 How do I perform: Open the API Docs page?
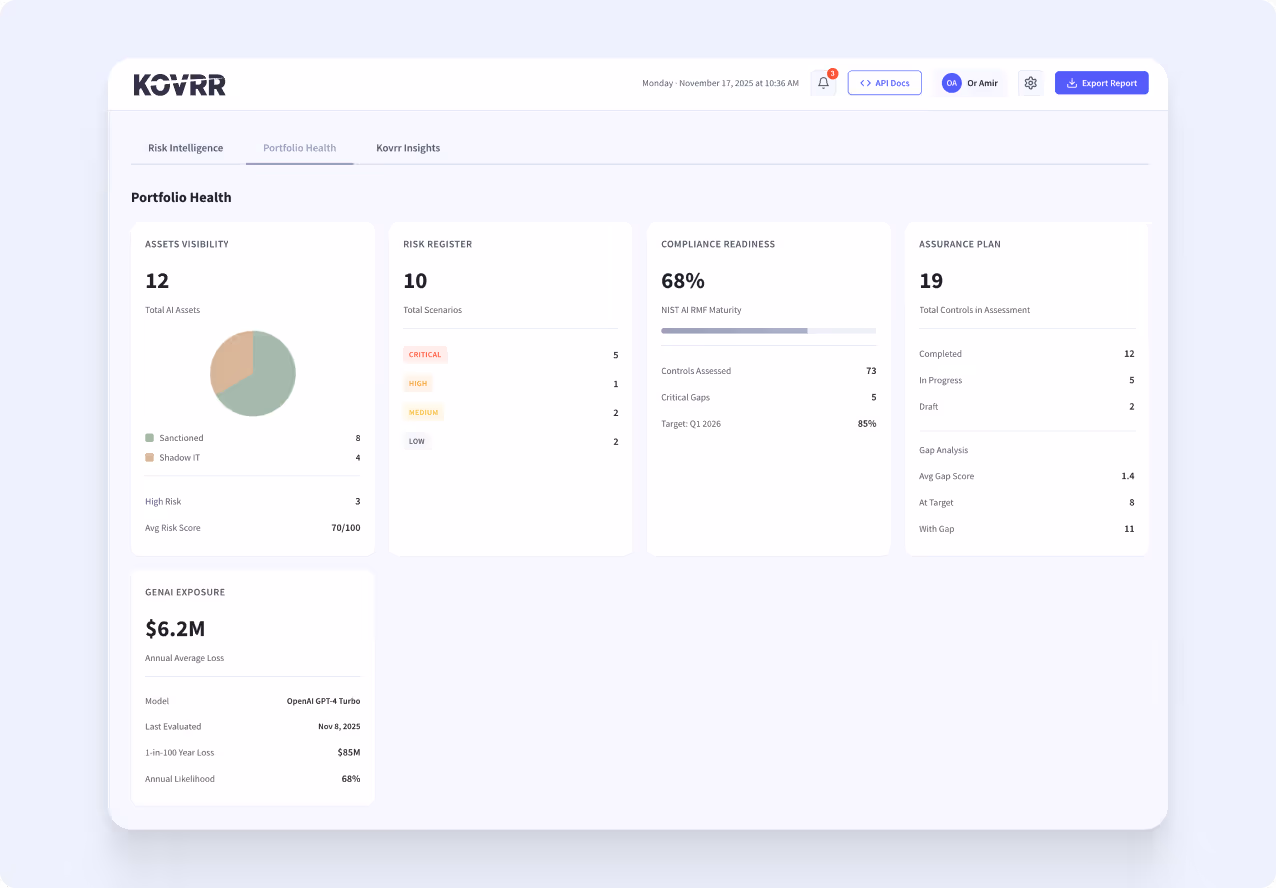[884, 82]
